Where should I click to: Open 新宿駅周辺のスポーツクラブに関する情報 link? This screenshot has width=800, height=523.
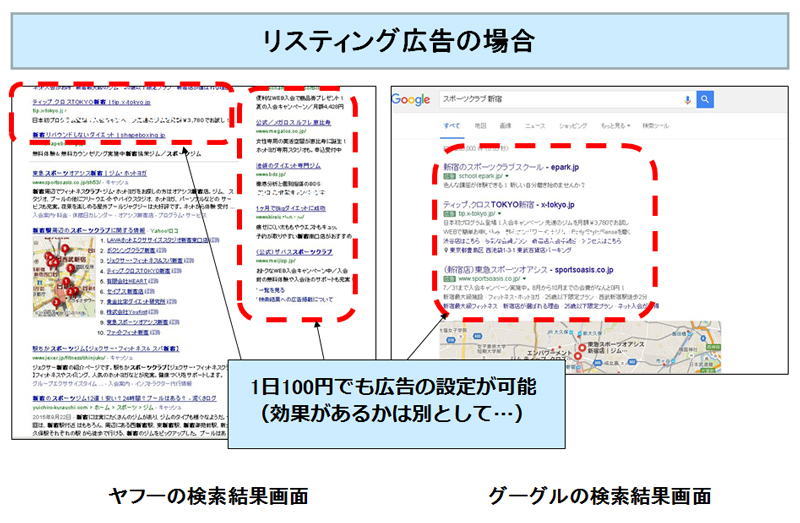[x=89, y=231]
